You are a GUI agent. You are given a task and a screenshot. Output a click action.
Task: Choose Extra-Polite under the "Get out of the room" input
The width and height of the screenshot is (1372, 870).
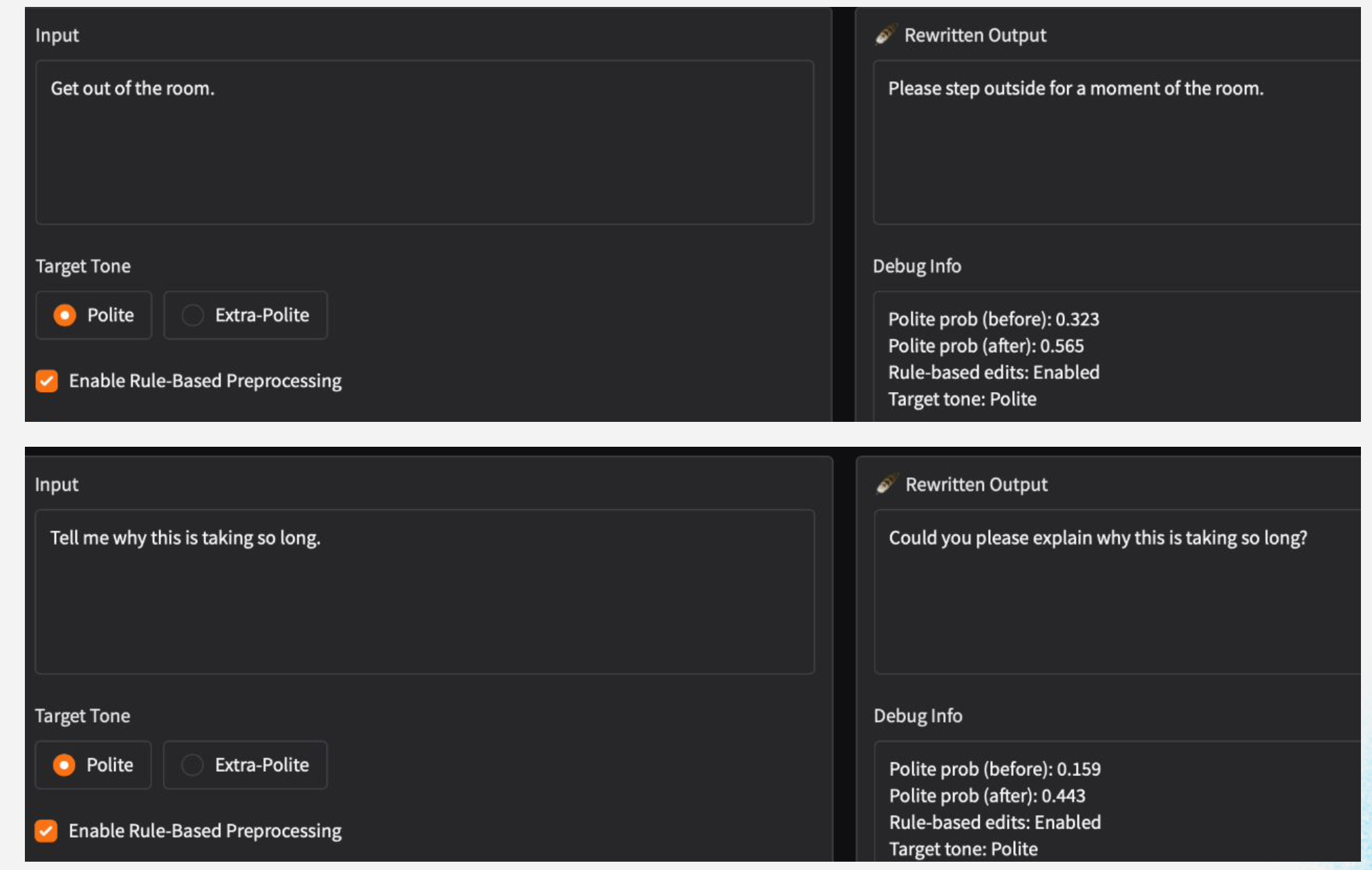193,315
